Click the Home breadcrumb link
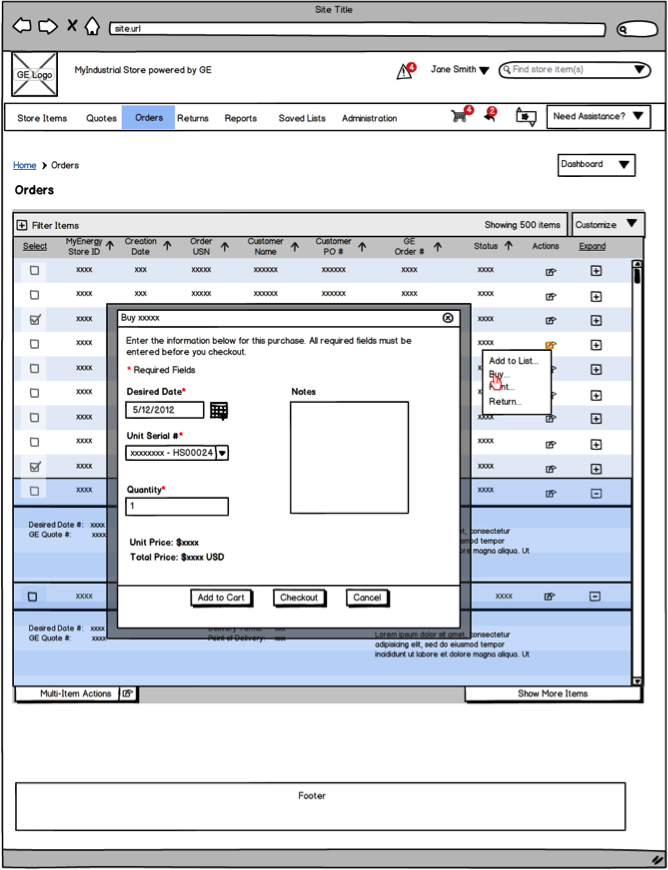The width and height of the screenshot is (668, 870). point(24,165)
